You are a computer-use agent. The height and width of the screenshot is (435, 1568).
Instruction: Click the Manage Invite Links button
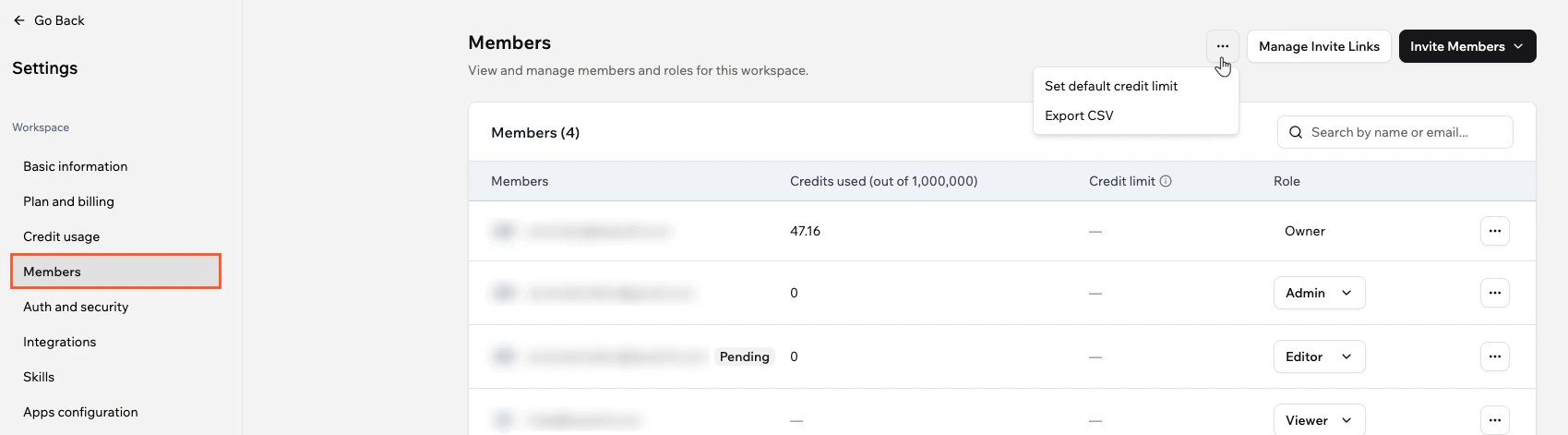pyautogui.click(x=1319, y=46)
